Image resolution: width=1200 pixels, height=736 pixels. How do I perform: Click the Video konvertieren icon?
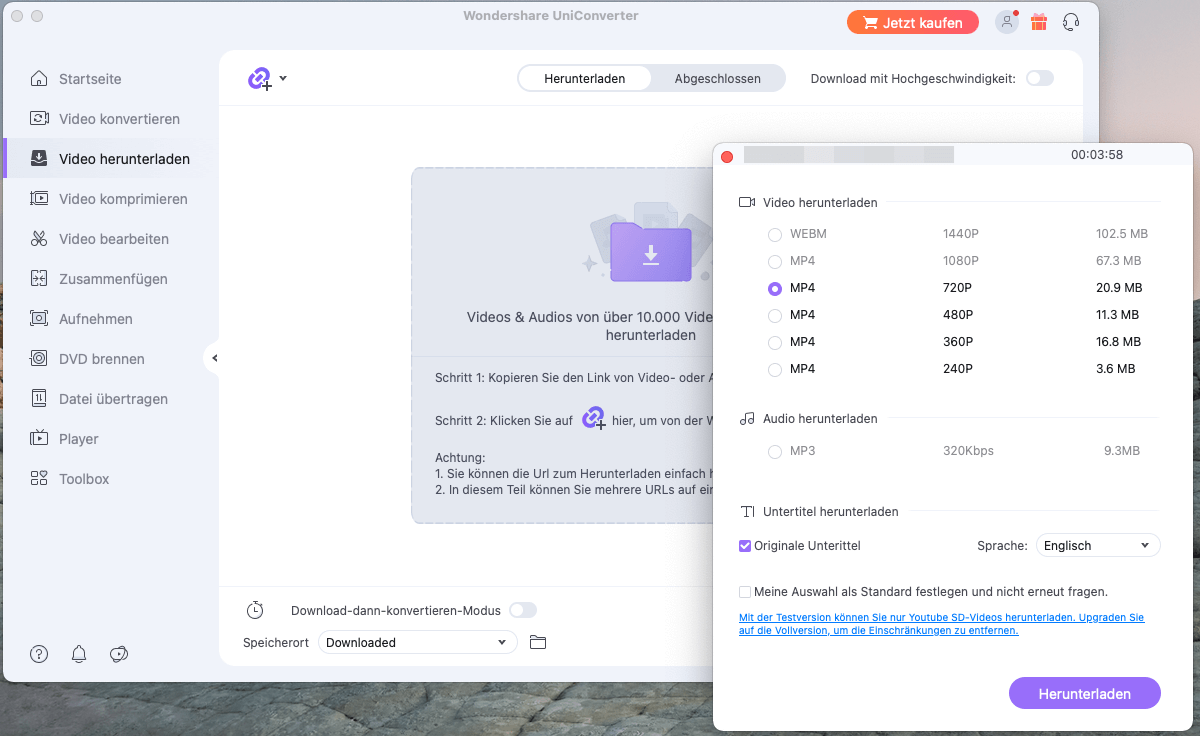point(39,119)
